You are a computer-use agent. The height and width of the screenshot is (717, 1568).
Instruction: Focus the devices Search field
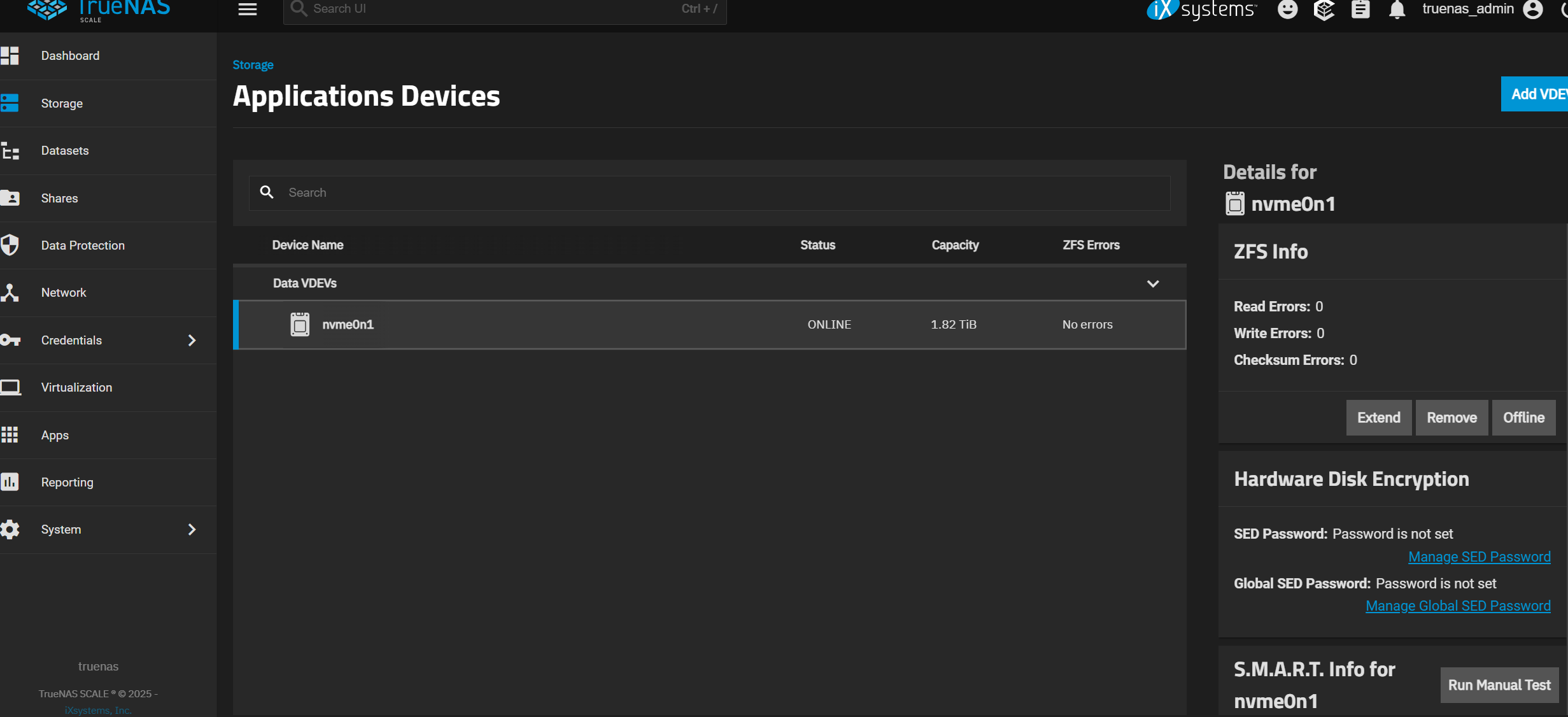point(709,192)
